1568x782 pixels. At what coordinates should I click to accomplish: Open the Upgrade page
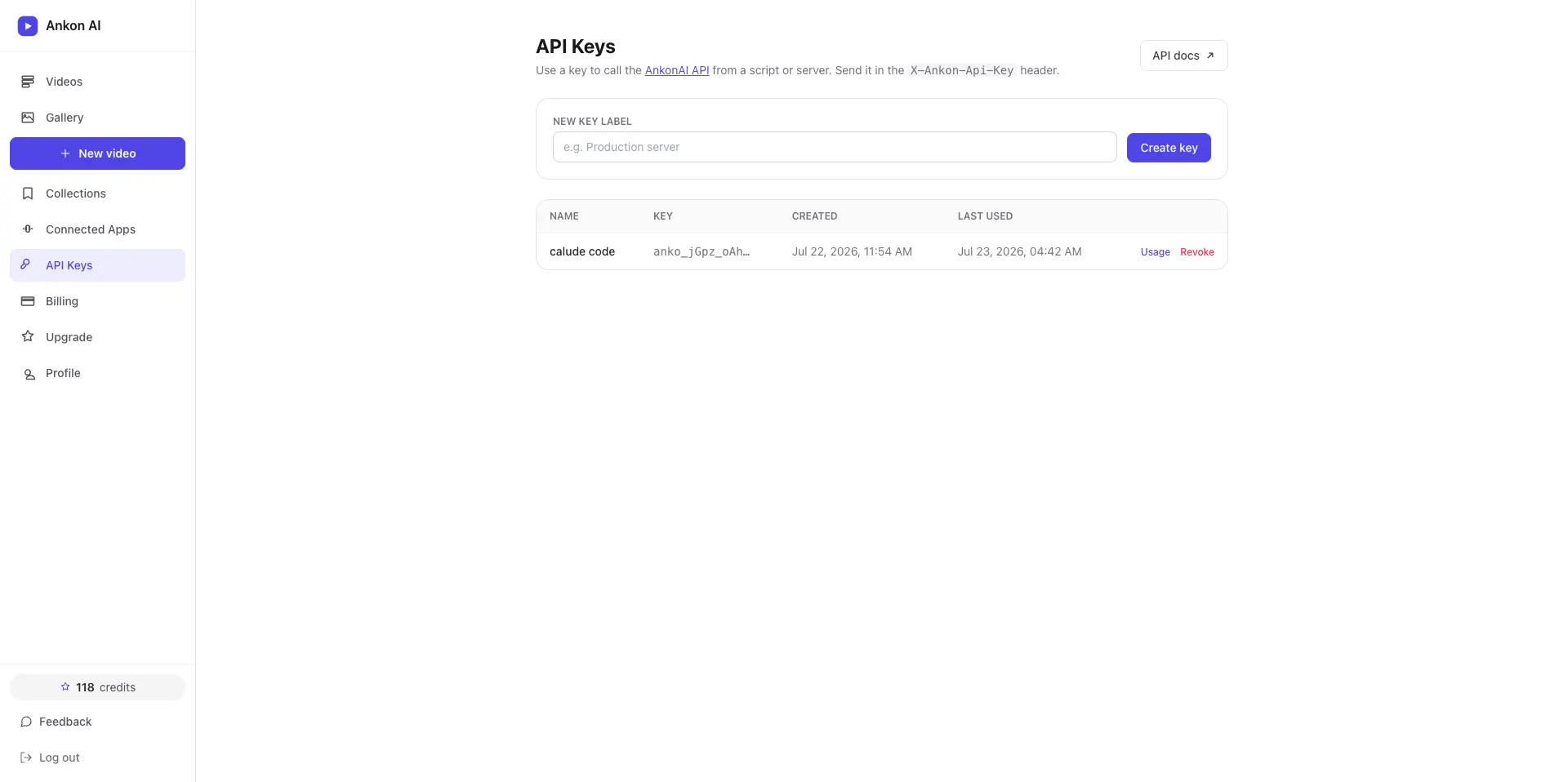97,337
